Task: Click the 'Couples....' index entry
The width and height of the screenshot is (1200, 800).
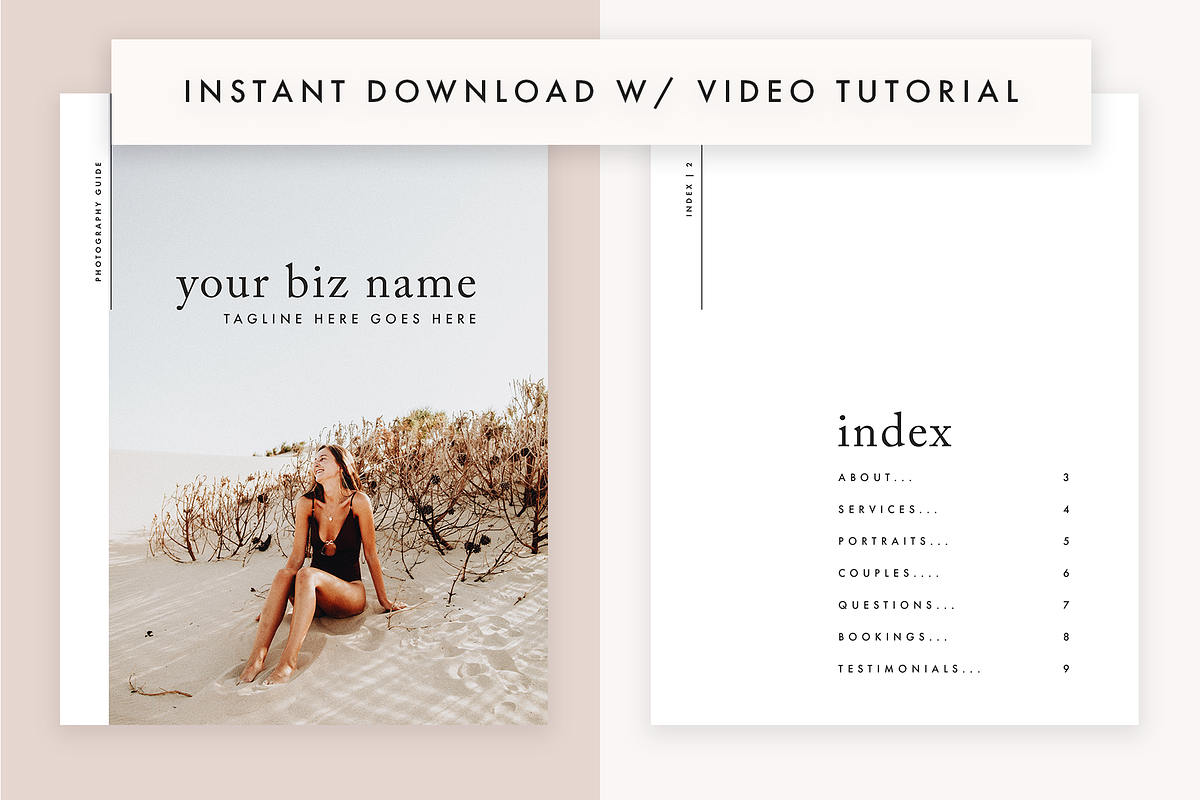Action: tap(890, 574)
